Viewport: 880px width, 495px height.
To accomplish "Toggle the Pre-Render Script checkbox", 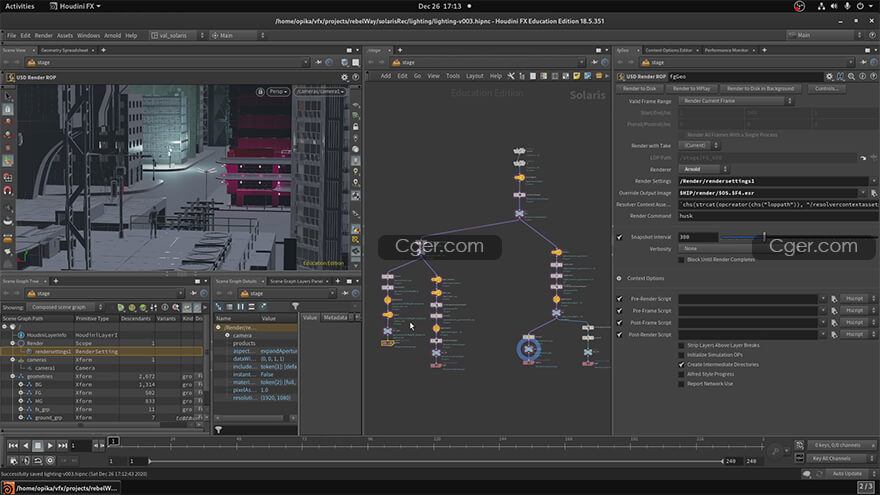I will 620,299.
